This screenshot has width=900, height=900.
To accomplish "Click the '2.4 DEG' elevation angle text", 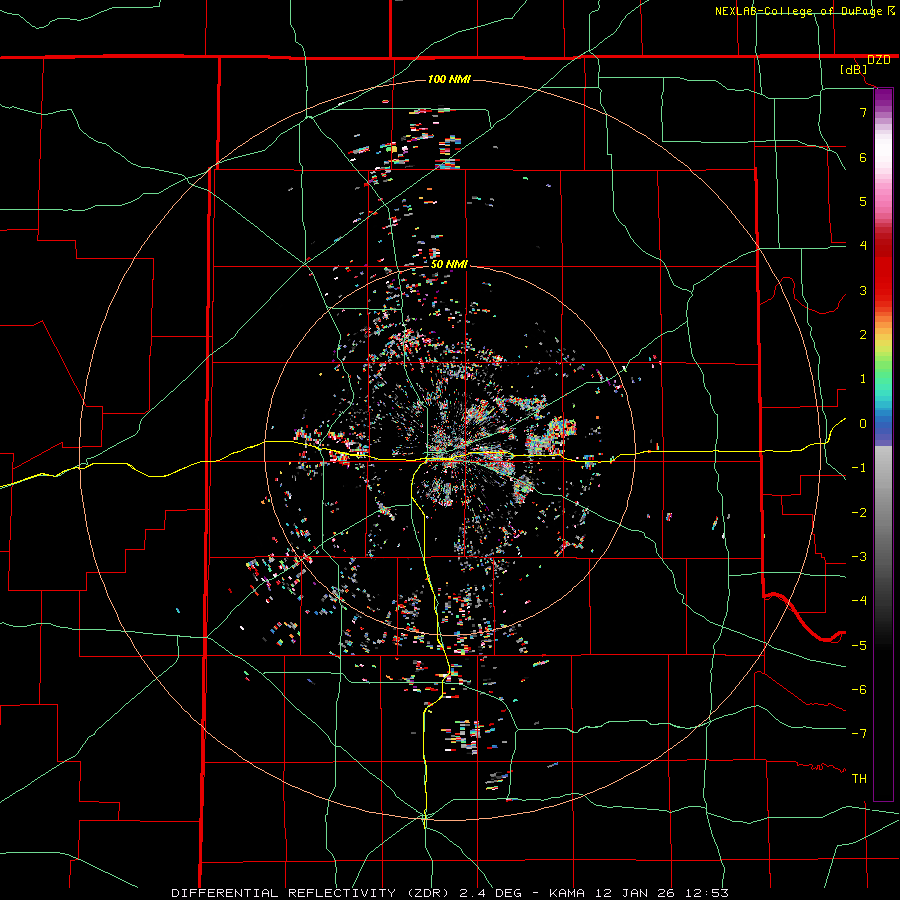I will coord(491,893).
